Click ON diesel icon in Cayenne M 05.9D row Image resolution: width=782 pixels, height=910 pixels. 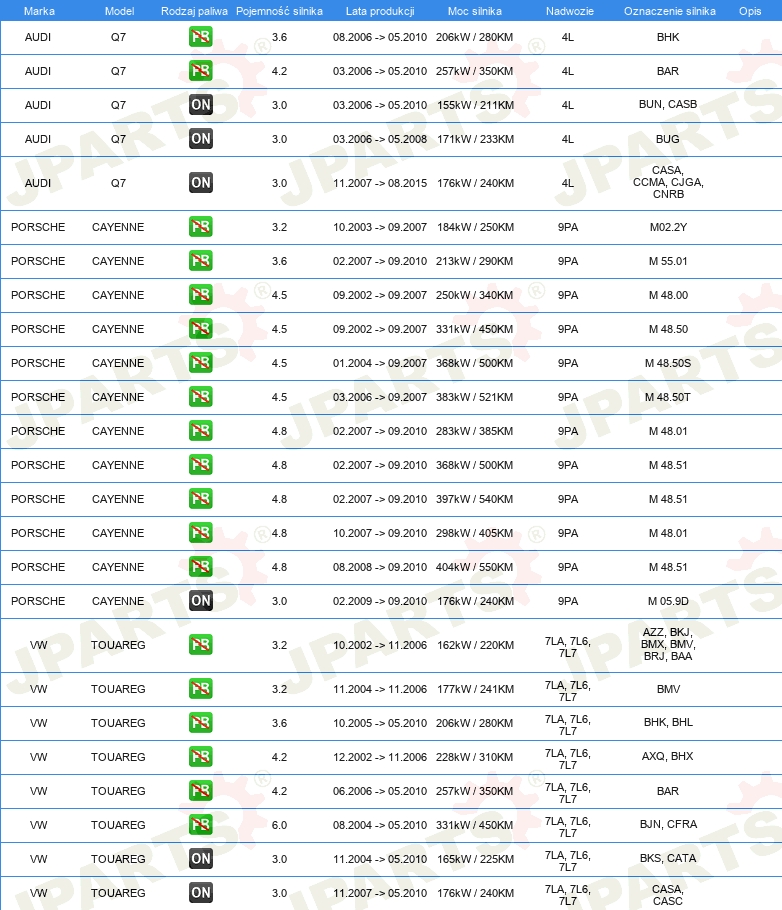(x=200, y=601)
